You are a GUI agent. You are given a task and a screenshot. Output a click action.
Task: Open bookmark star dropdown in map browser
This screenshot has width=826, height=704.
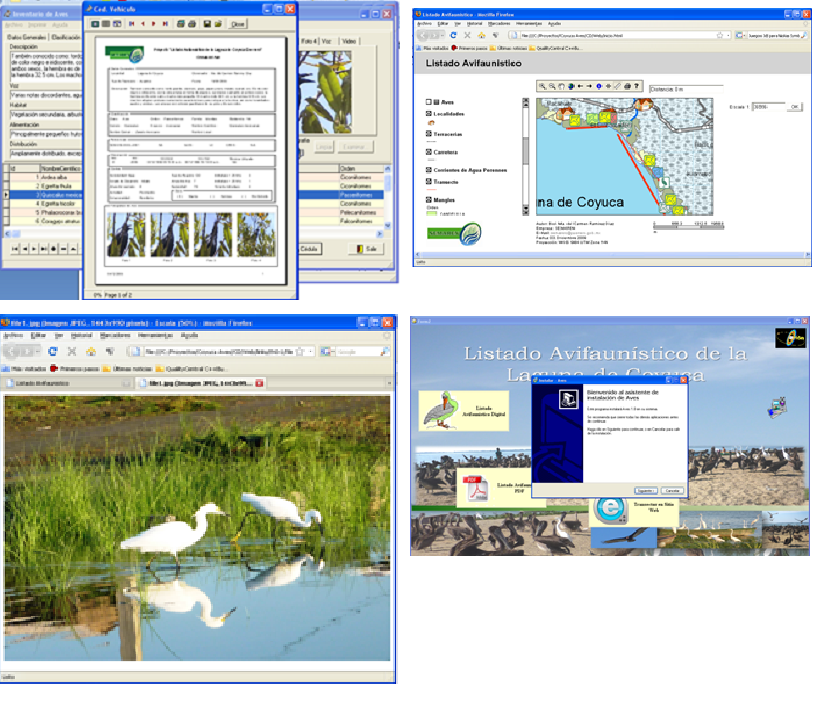click(x=721, y=34)
